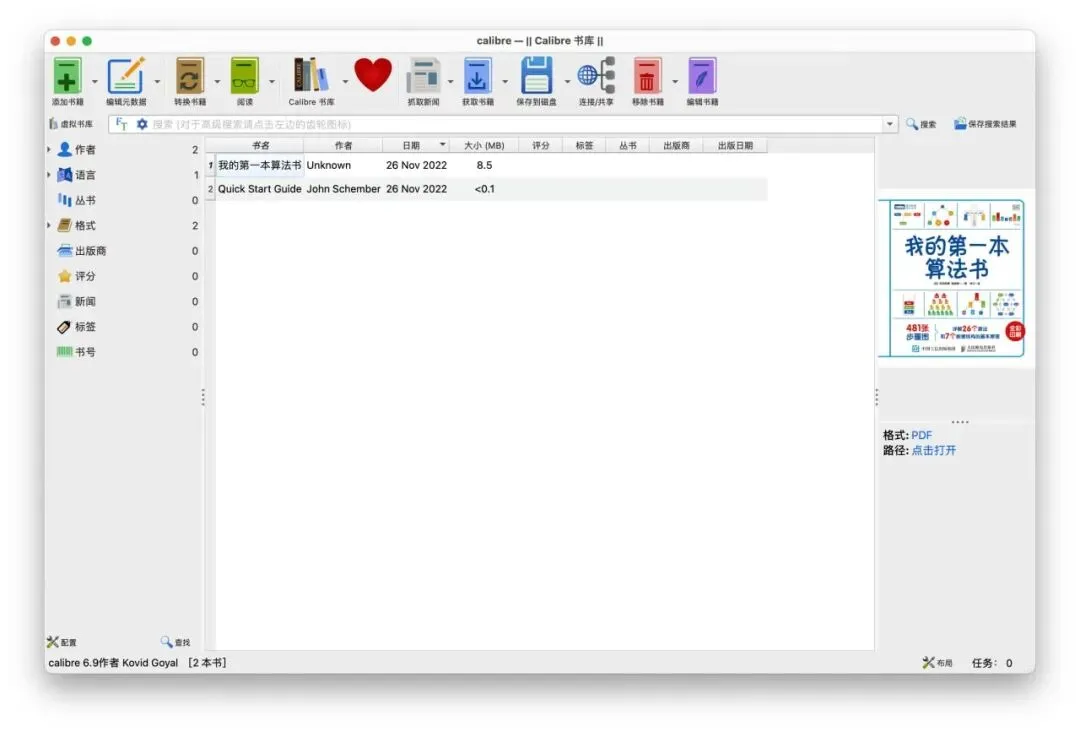Open Convert books dropdown arrow
Screen dimensions: 1080x732
pos(217,82)
